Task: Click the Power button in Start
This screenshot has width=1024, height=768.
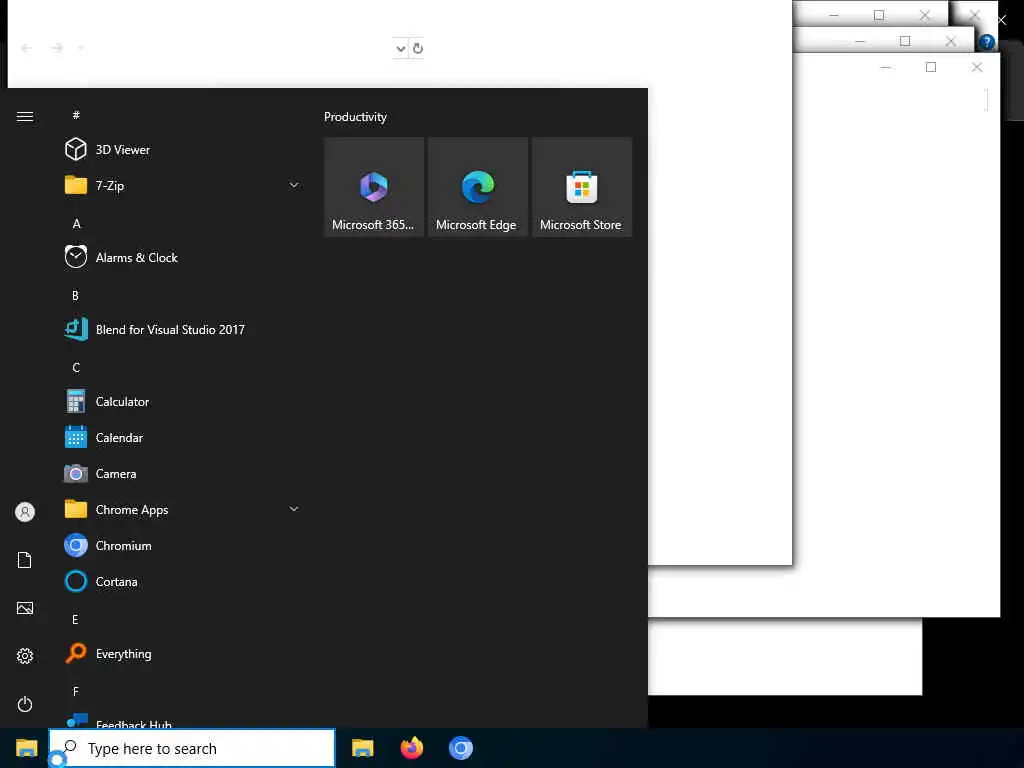Action: click(25, 704)
